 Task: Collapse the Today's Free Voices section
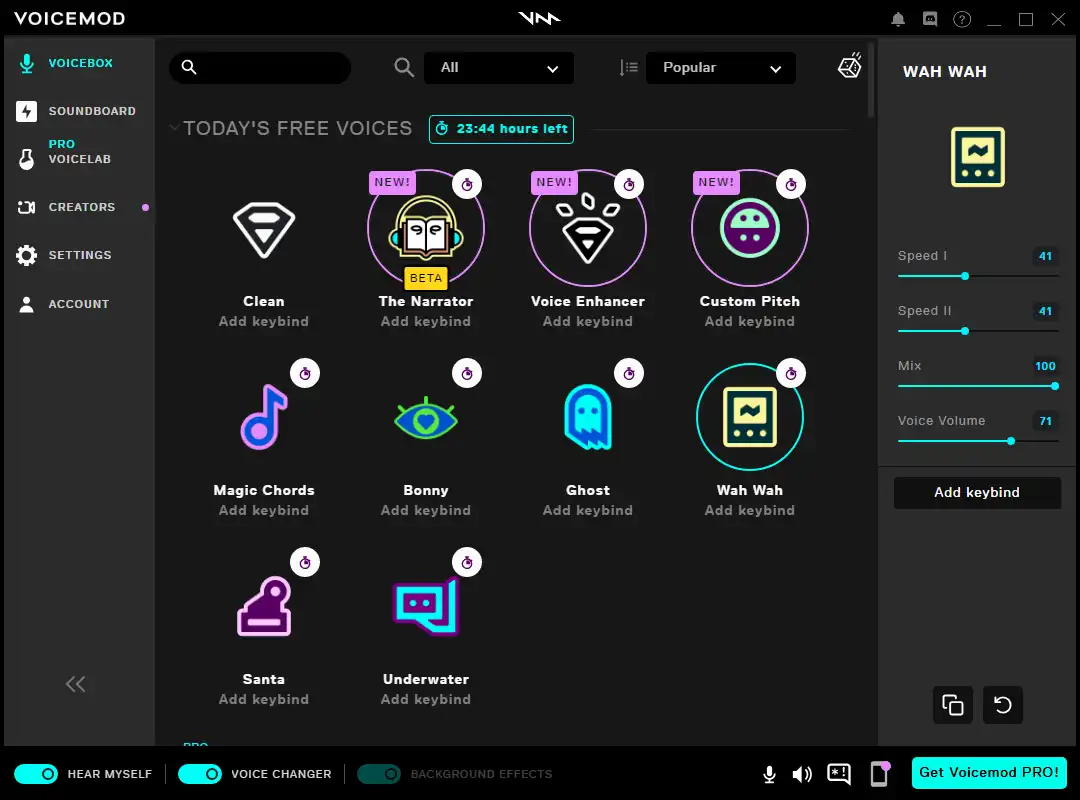174,127
